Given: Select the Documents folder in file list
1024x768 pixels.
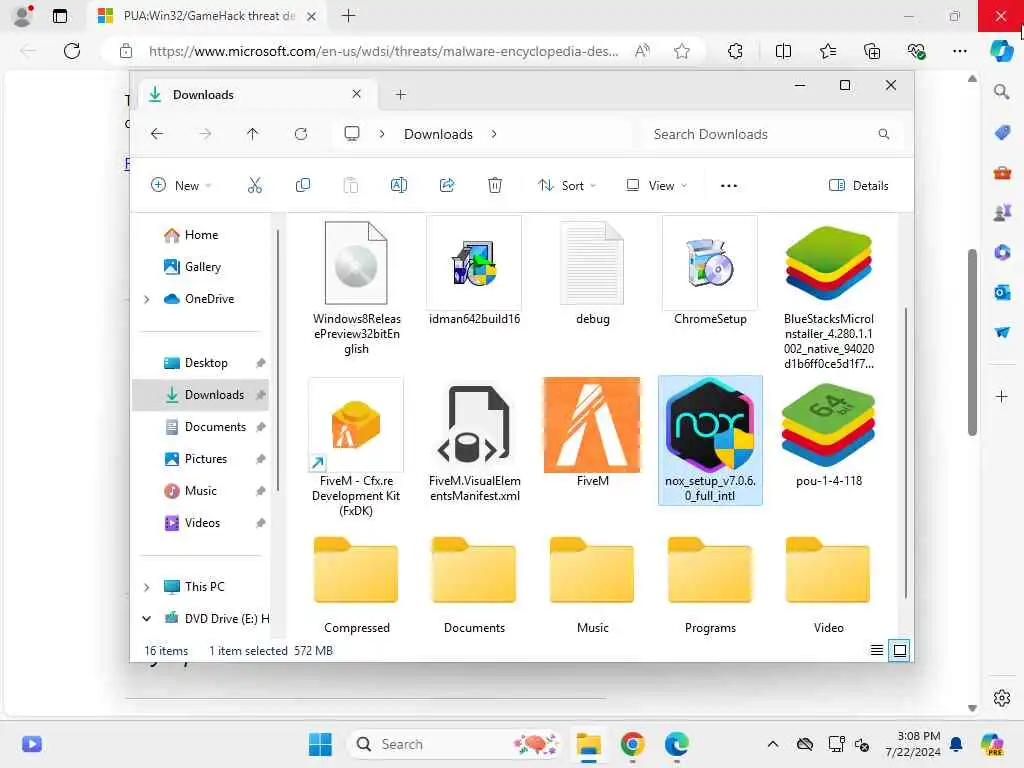Looking at the screenshot, I should coord(474,584).
